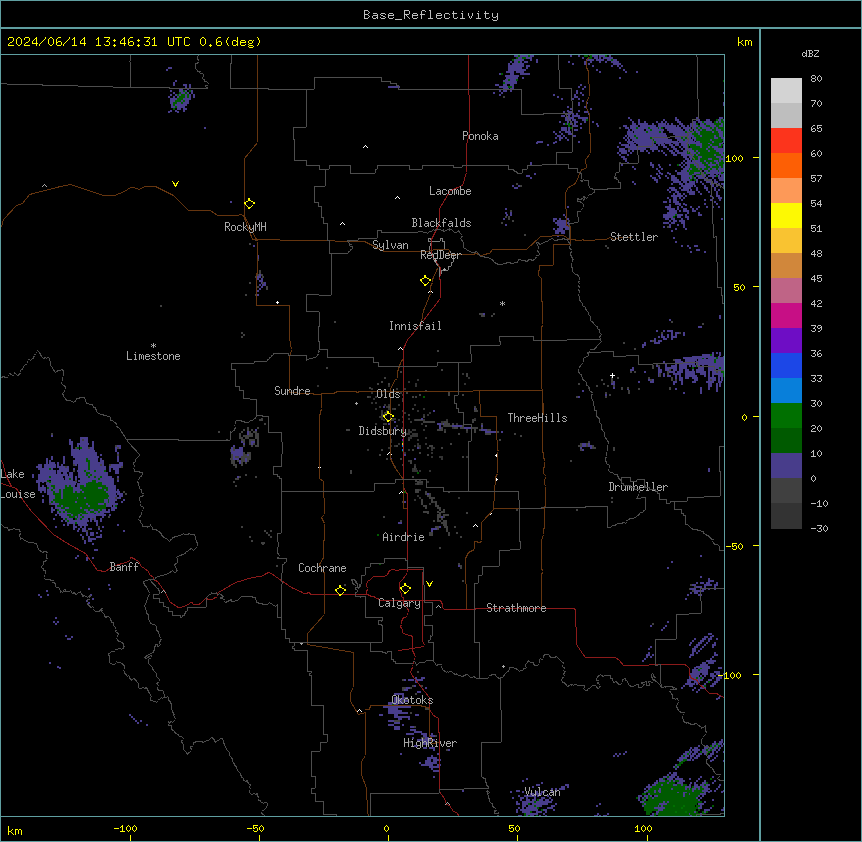Click the Strathmore town label
The width and height of the screenshot is (862, 842).
tap(516, 608)
